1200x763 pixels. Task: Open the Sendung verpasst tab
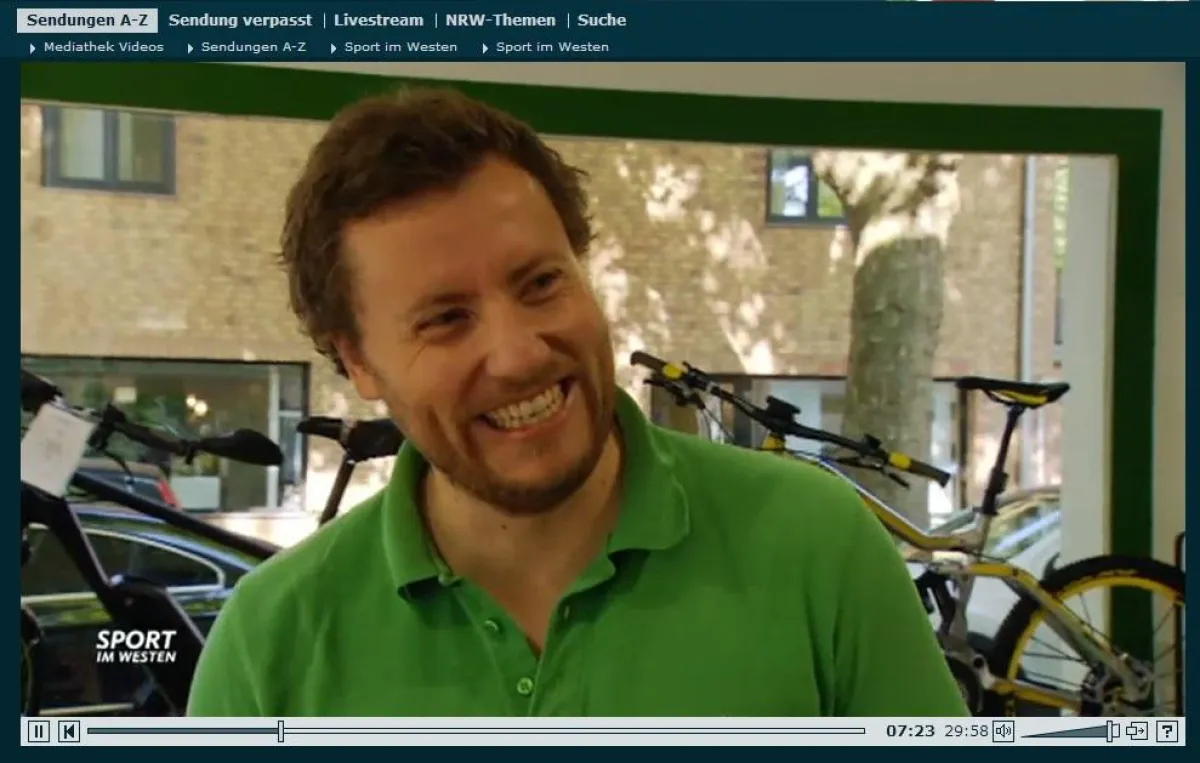240,20
